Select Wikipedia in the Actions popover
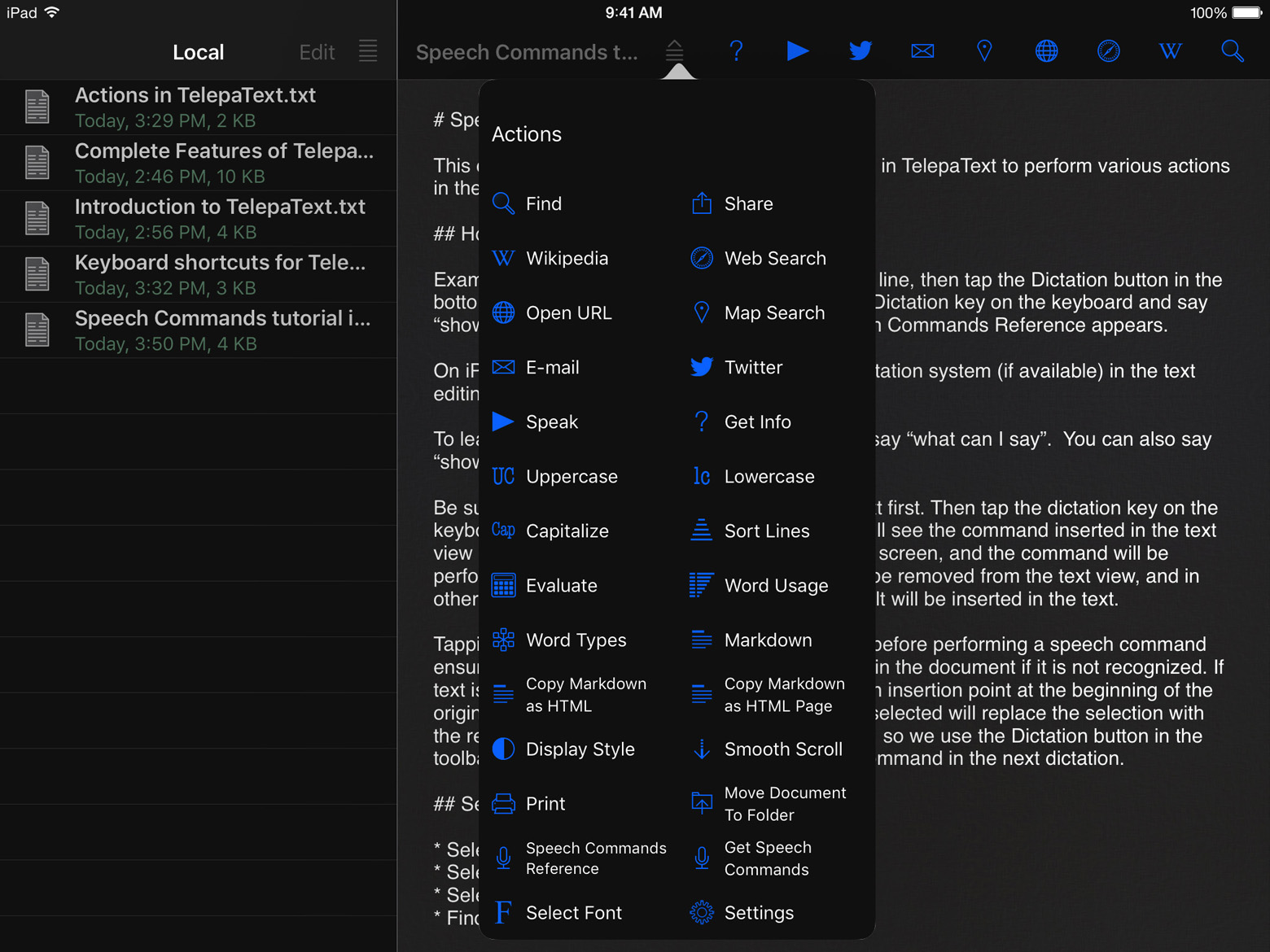Viewport: 1270px width, 952px height. (550, 258)
